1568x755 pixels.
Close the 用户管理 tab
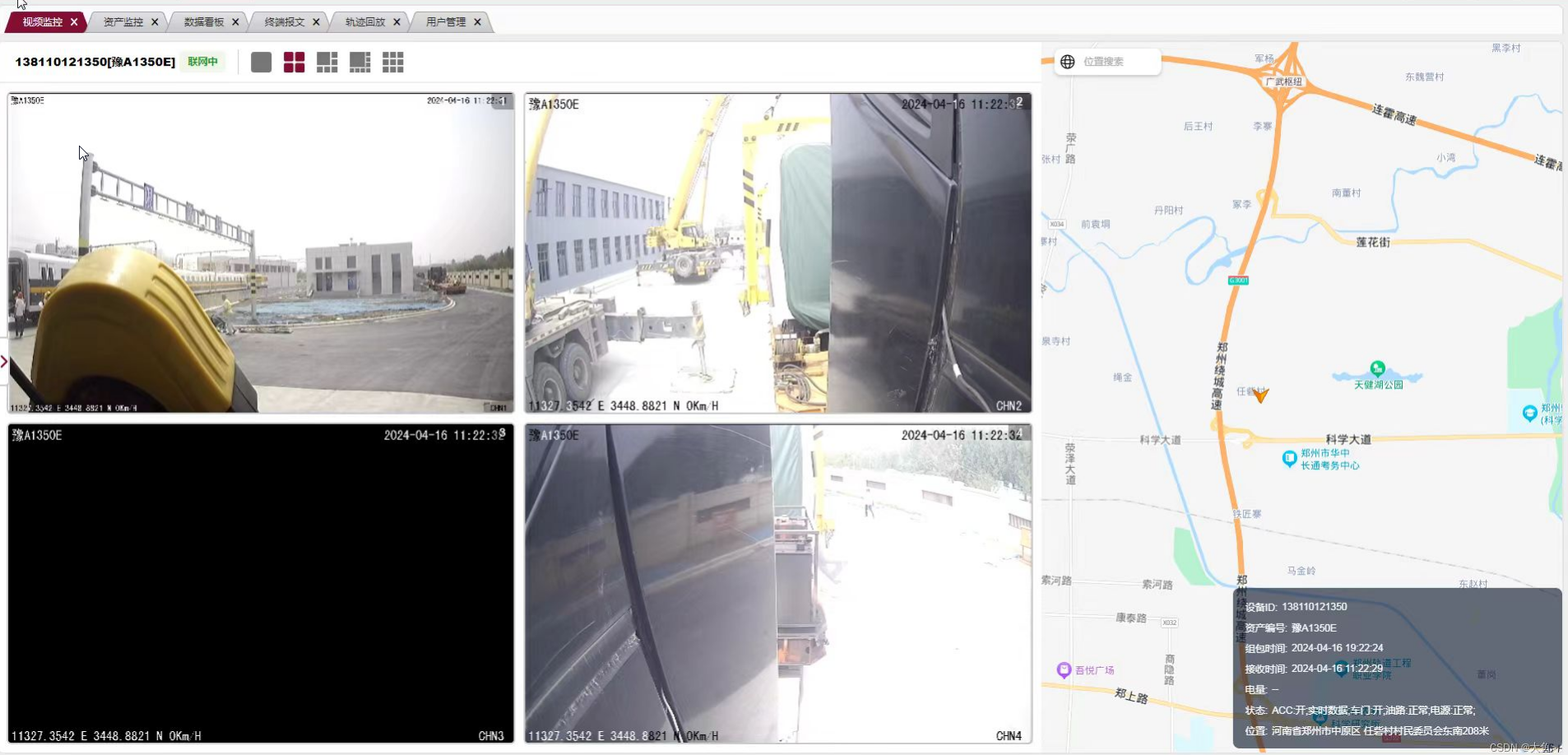477,22
